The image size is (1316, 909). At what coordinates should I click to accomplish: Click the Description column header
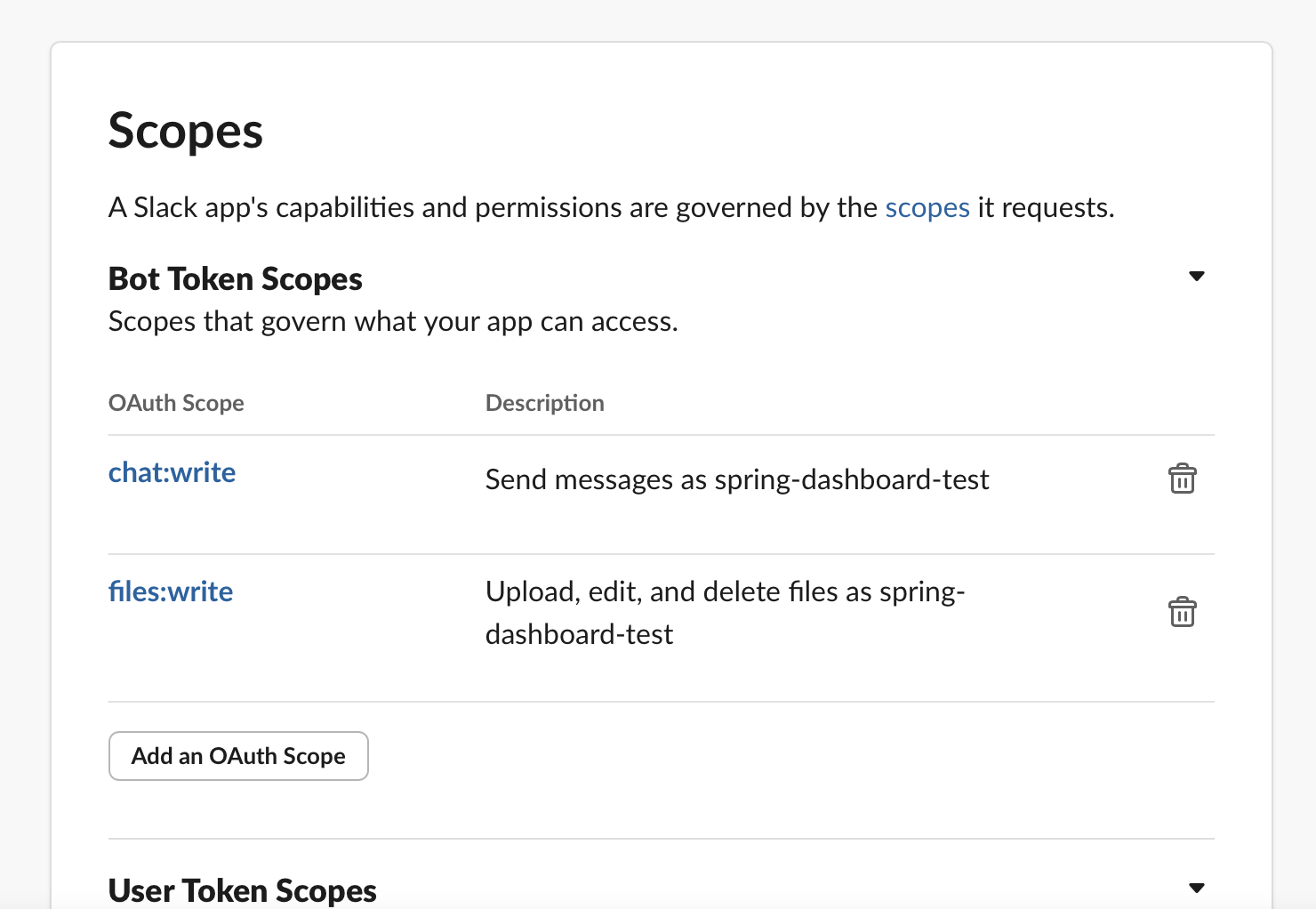[x=544, y=403]
